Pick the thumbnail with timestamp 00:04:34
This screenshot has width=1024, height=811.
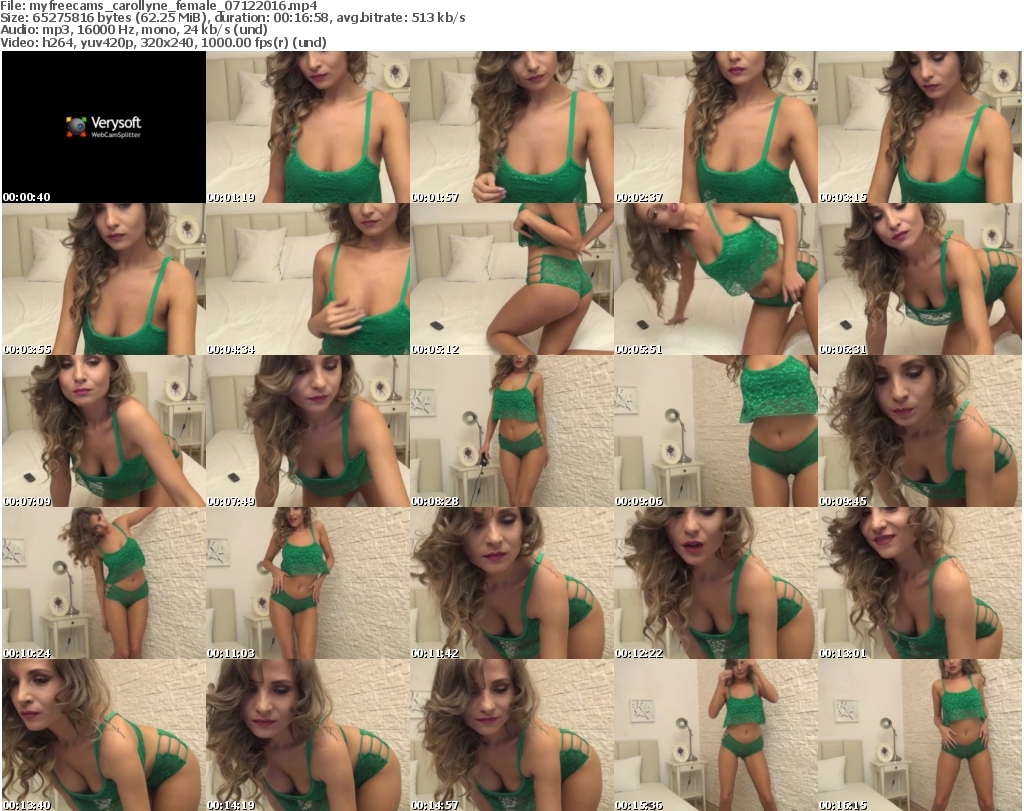pyautogui.click(x=308, y=279)
